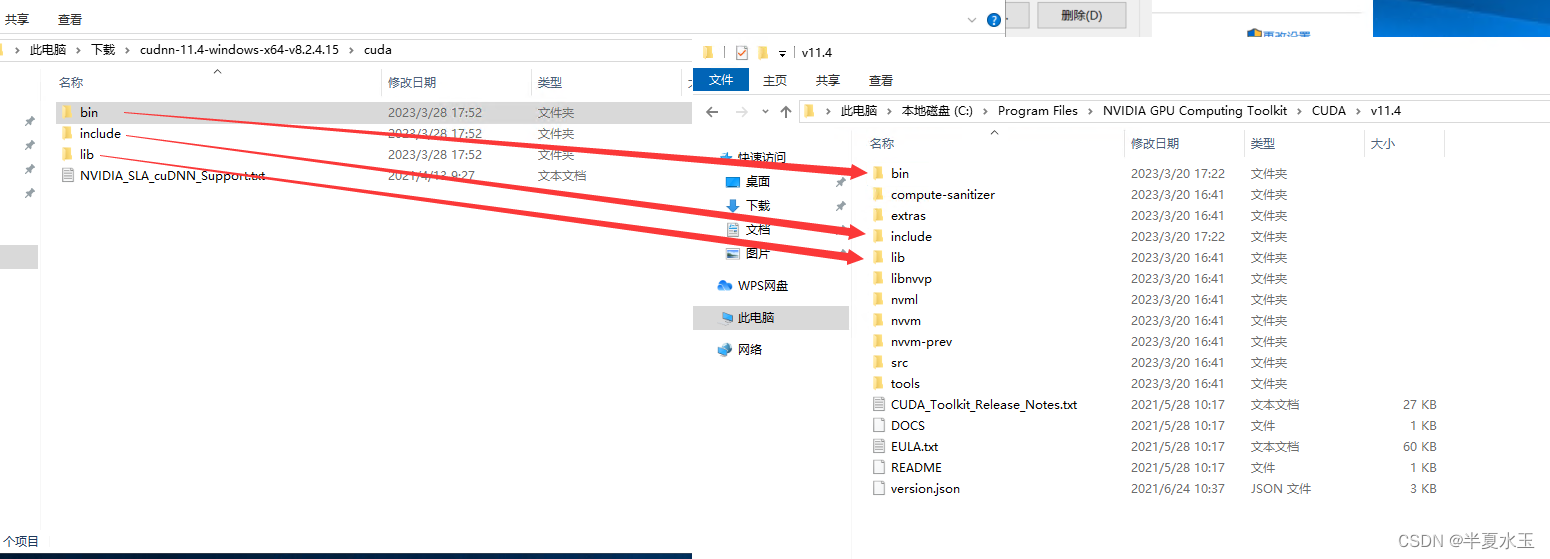Screen dimensions: 1550x559
Task: Click the Up one level arrow
Action: tap(786, 111)
